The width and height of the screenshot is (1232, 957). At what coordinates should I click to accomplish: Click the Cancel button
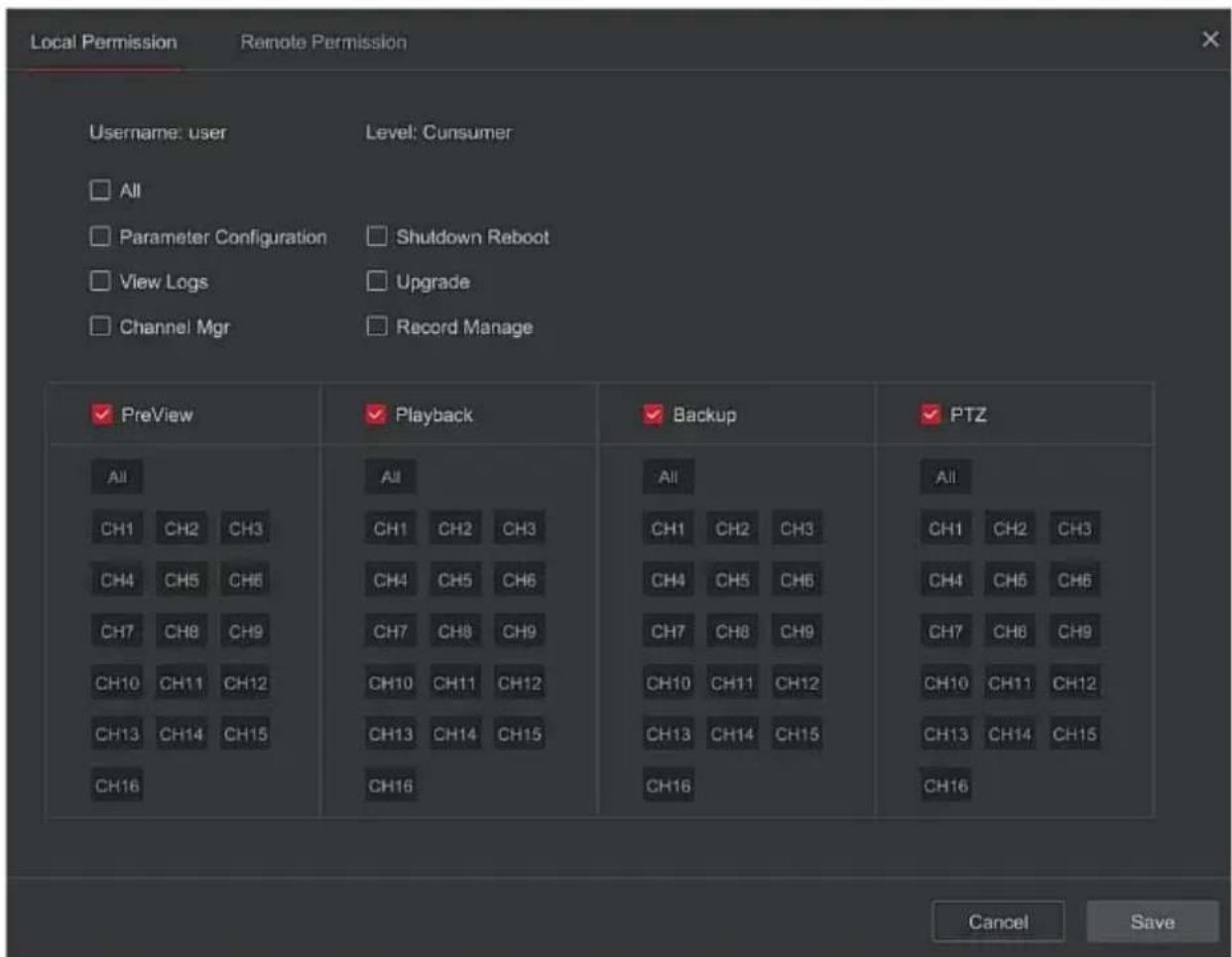tap(998, 921)
